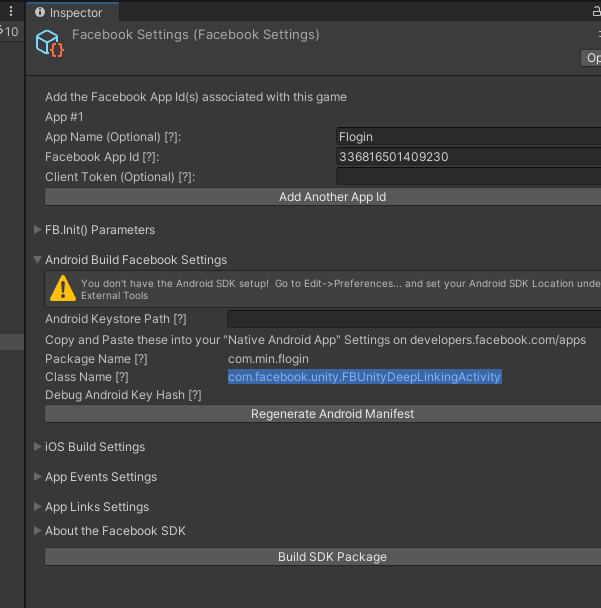This screenshot has height=608, width=601.
Task: Click the Facebook Settings title text
Action: pyautogui.click(x=196, y=35)
